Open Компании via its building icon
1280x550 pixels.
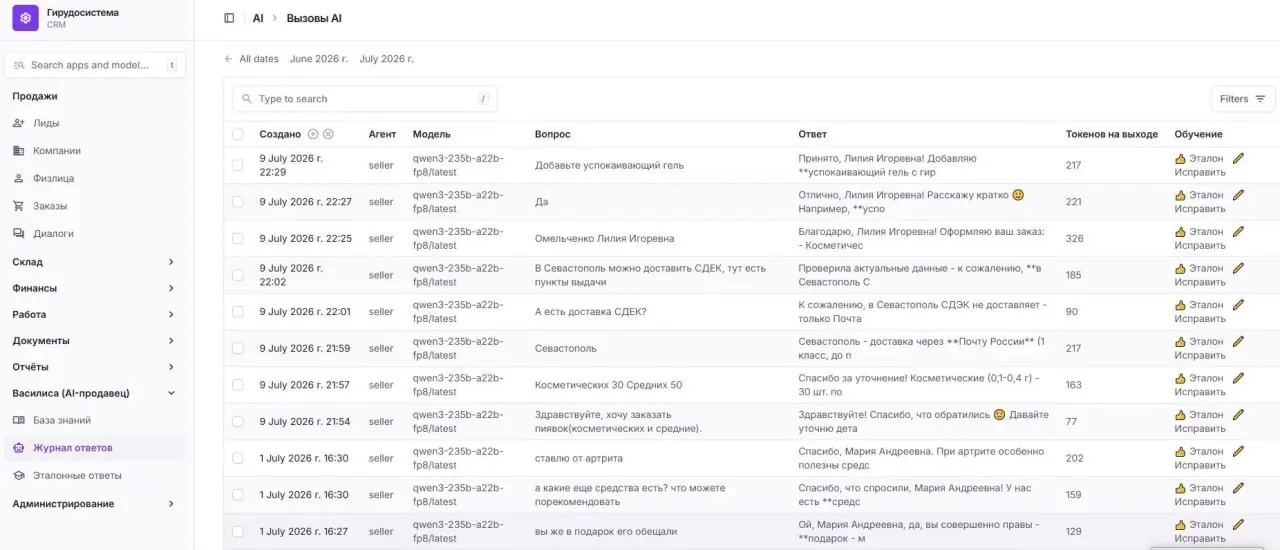18,151
